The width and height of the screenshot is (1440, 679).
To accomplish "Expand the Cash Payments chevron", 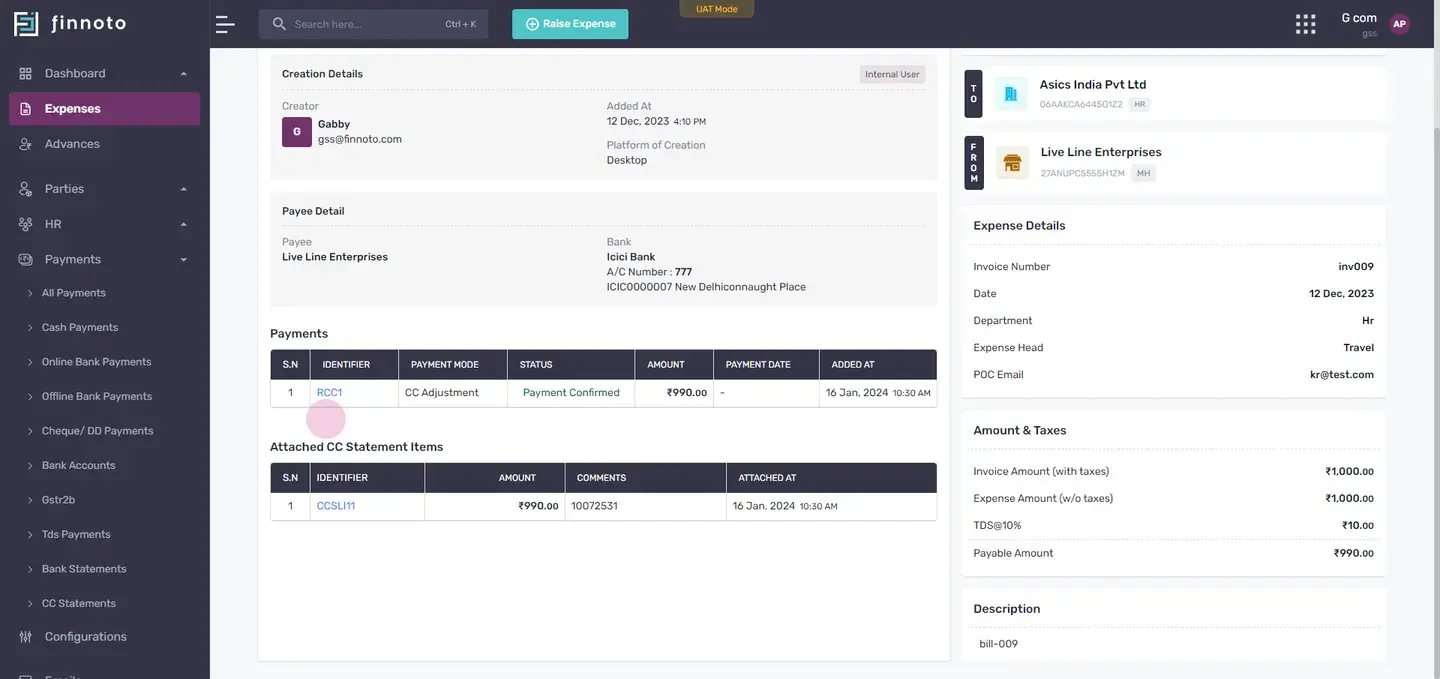I will pos(30,328).
